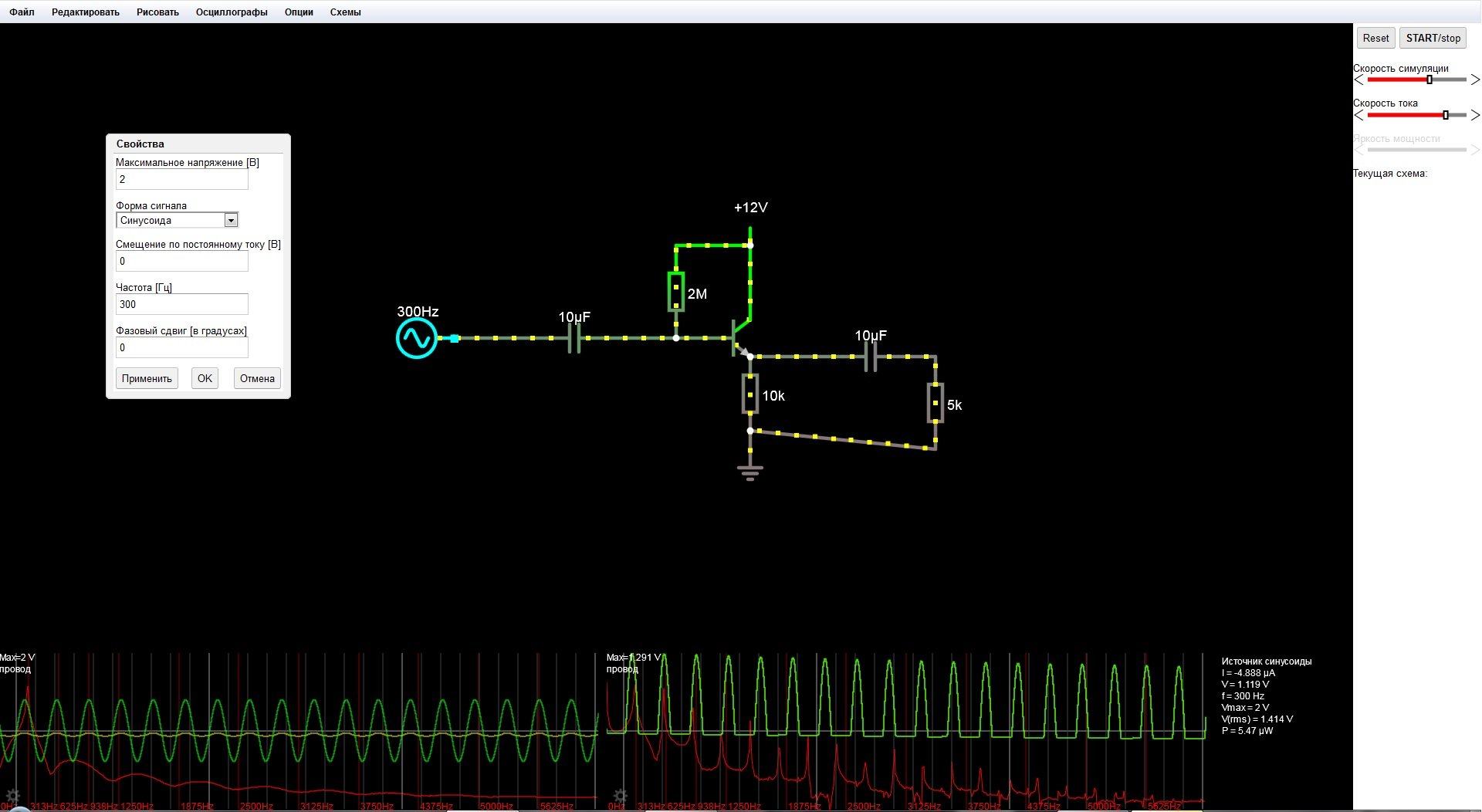The width and height of the screenshot is (1482, 812).
Task: Click the 300Hz sine wave source symbol
Action: pos(417,339)
